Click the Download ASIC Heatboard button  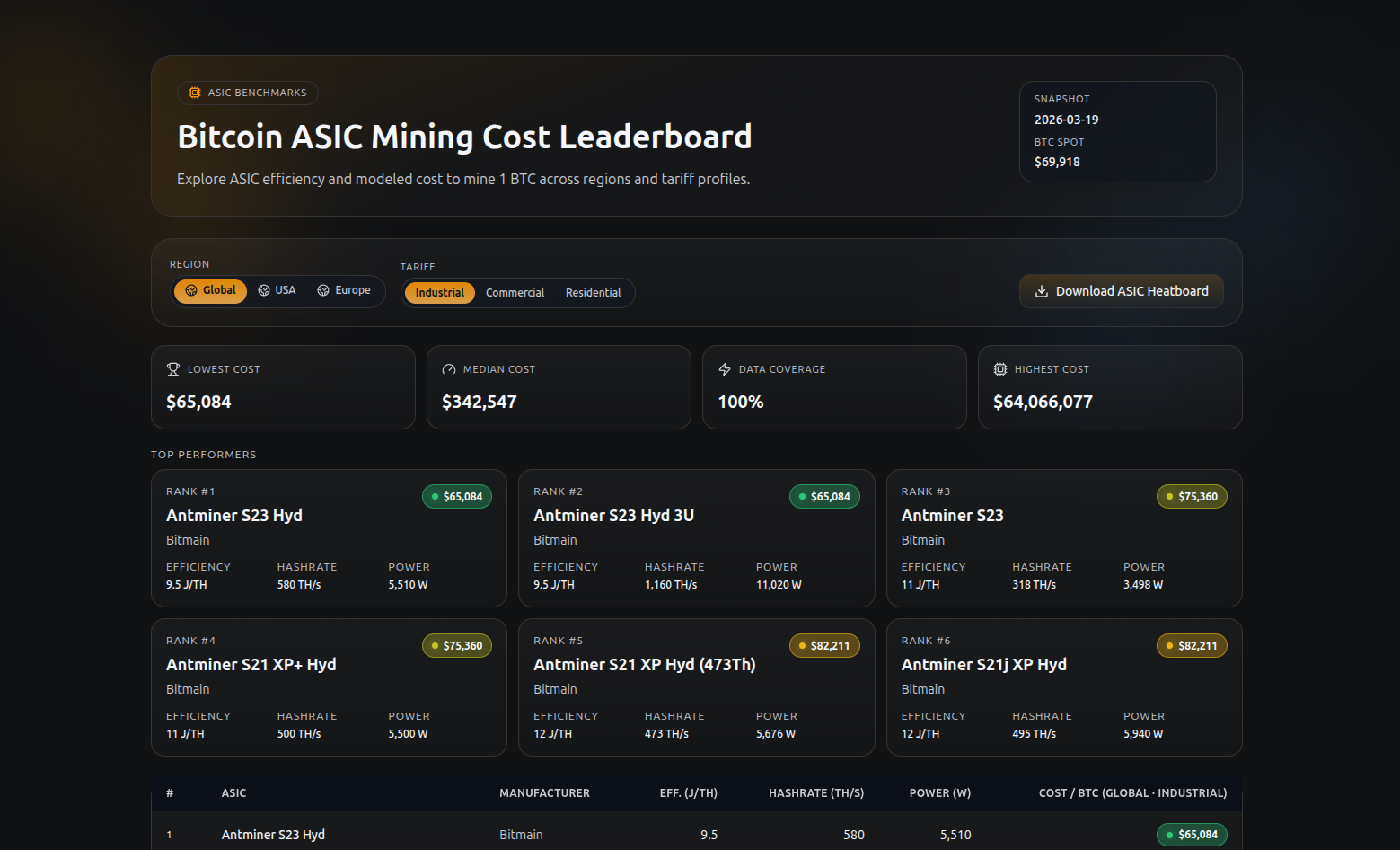tap(1121, 291)
